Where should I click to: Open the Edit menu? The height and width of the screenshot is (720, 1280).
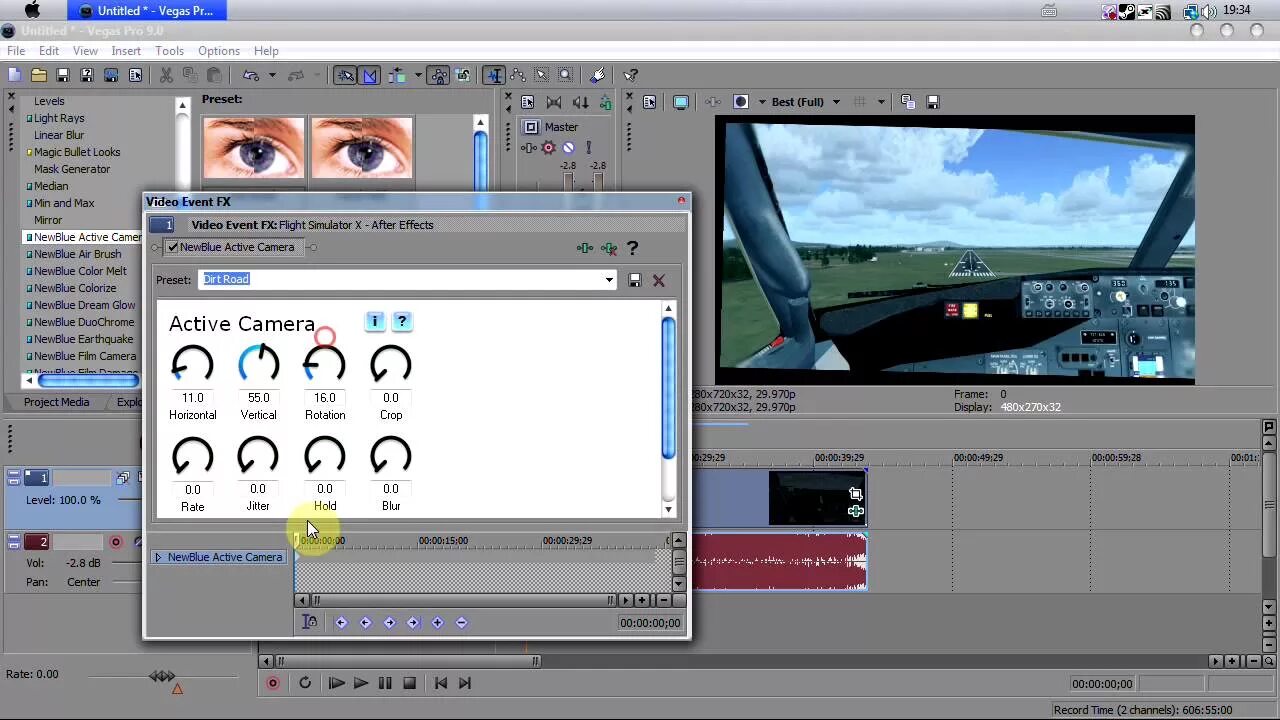(x=49, y=51)
